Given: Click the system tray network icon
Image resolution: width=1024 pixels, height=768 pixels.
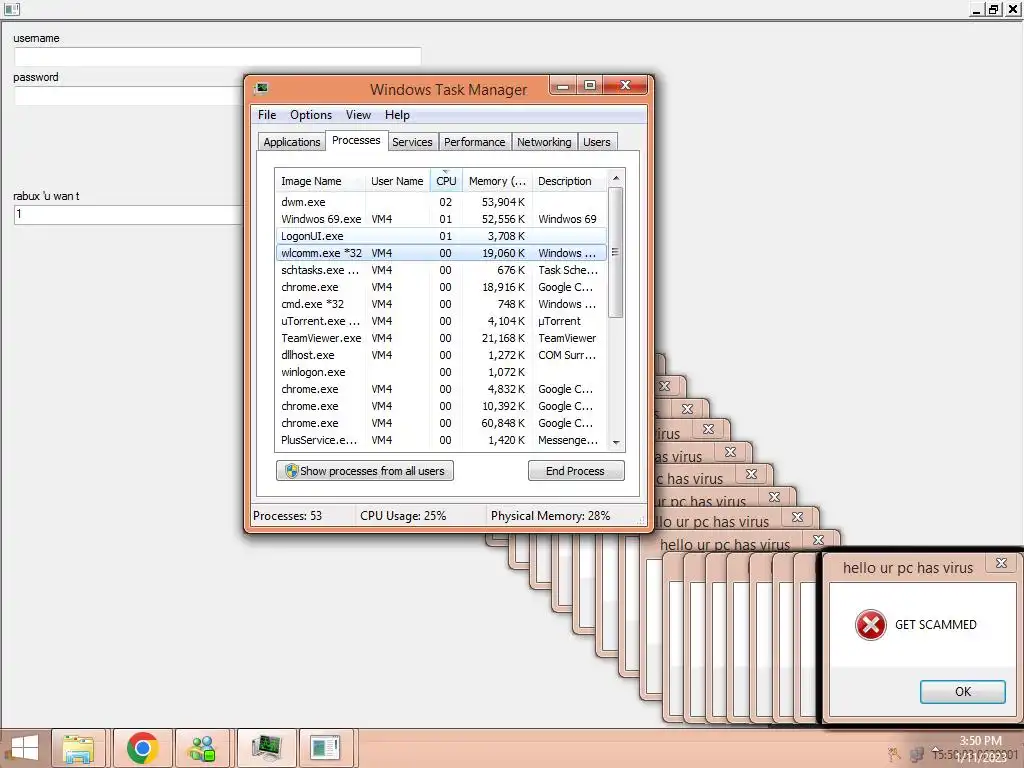Looking at the screenshot, I should [x=917, y=755].
